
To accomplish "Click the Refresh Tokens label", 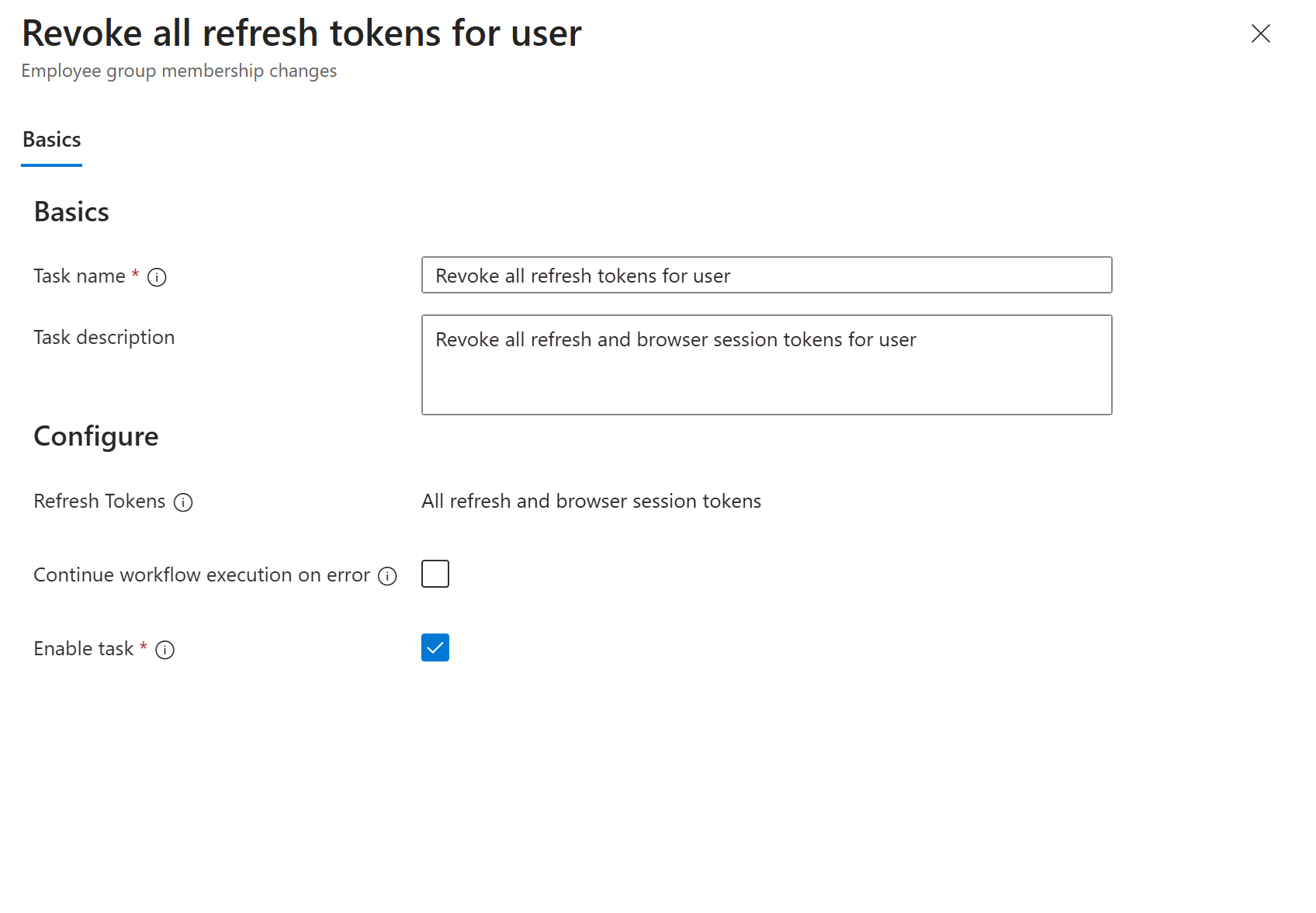I will [x=99, y=502].
